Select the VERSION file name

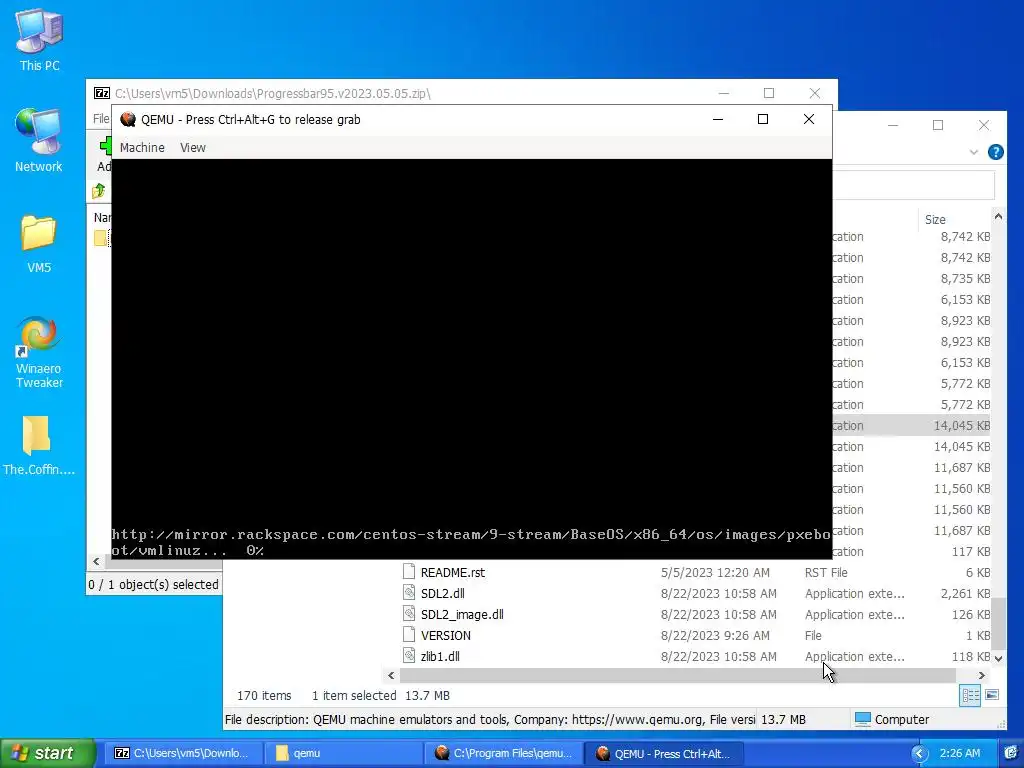pos(445,635)
